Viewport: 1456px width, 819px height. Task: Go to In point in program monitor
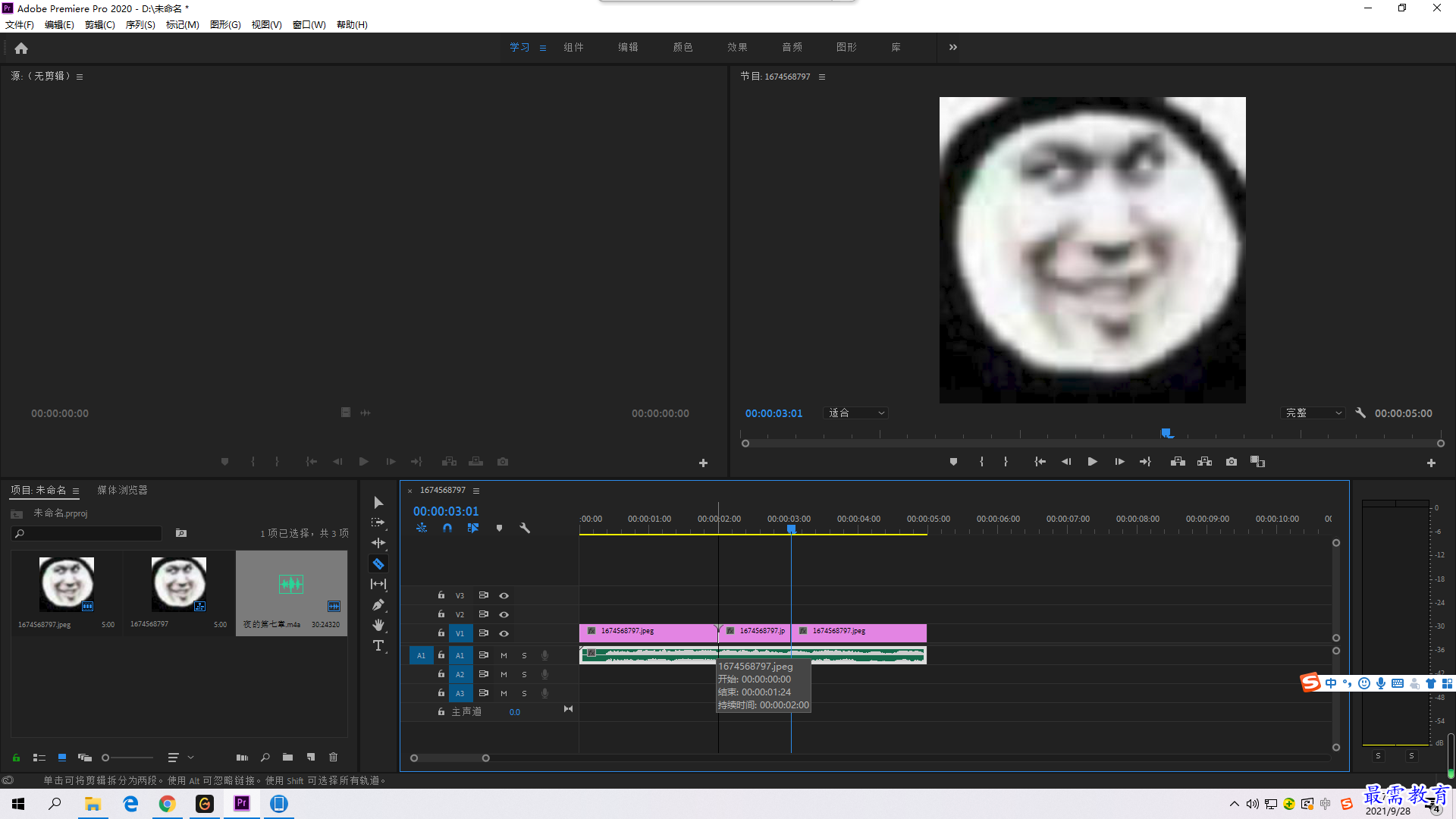tap(1040, 462)
